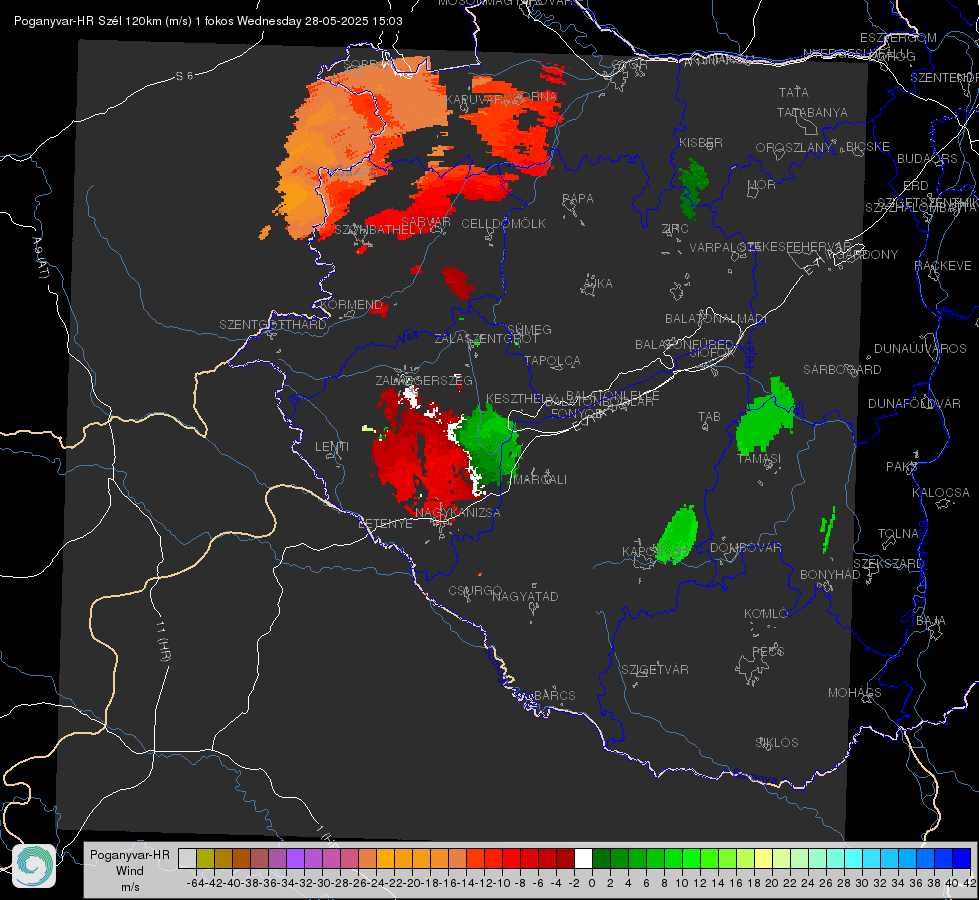Click the green echo blob north of TAMASI
This screenshot has width=979, height=900.
(x=765, y=415)
